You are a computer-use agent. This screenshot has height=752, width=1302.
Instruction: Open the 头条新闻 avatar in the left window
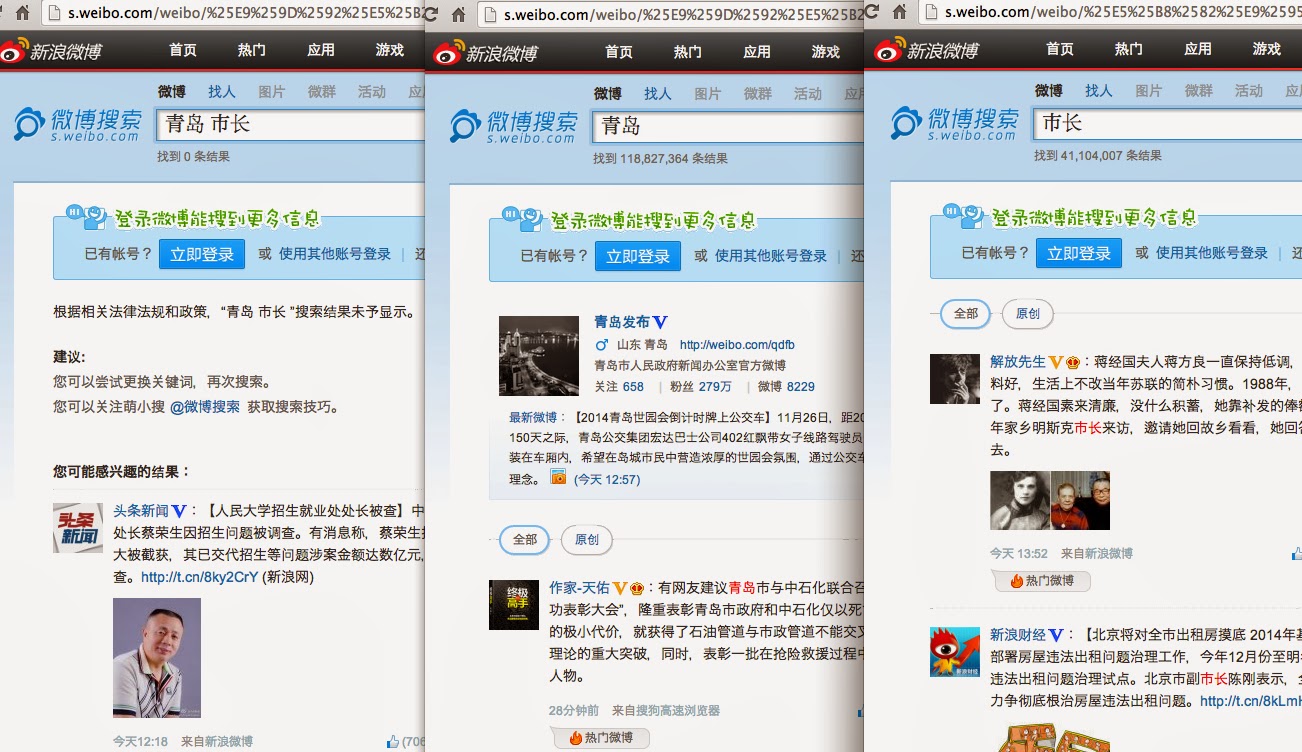pyautogui.click(x=78, y=527)
